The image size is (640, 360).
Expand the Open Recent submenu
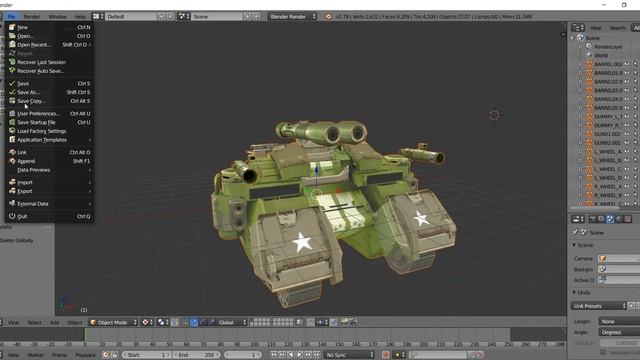(49, 44)
